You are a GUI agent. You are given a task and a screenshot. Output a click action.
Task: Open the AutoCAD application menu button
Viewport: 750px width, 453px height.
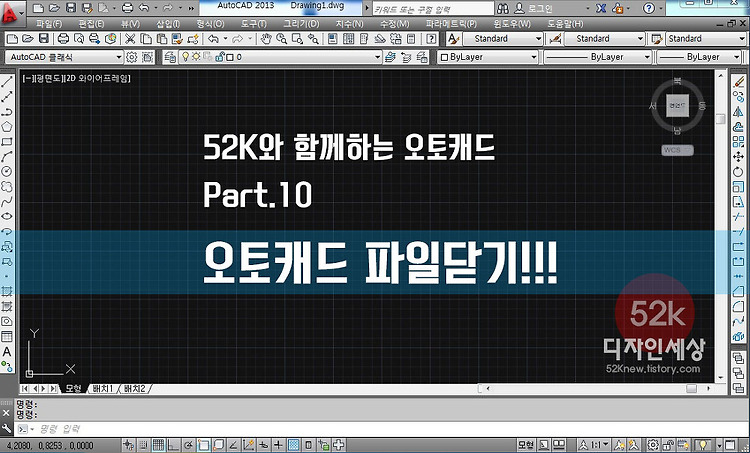click(11, 12)
